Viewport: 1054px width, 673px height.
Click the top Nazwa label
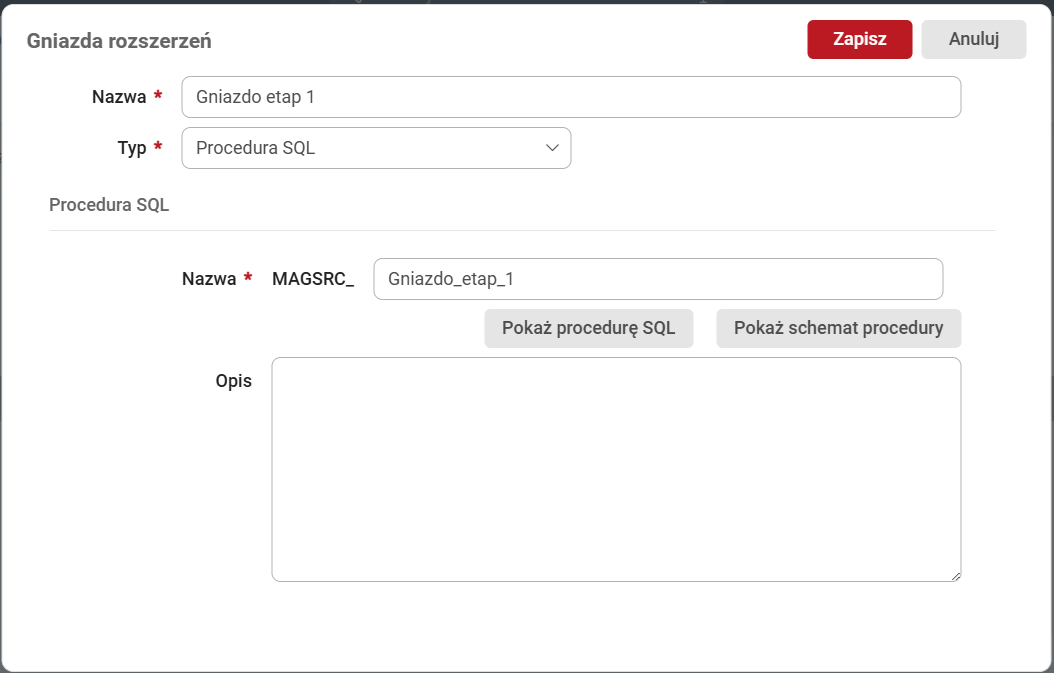point(118,97)
